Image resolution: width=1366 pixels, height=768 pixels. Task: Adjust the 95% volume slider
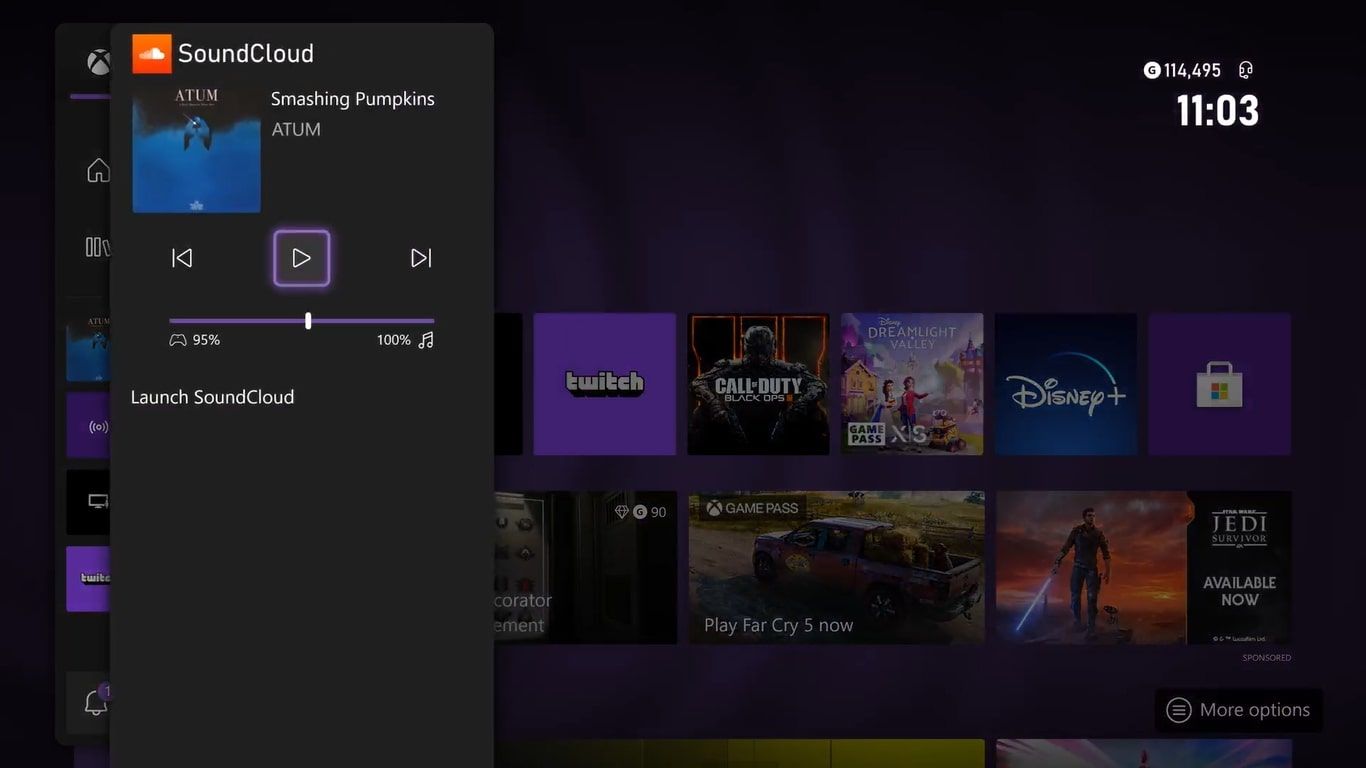tap(307, 320)
